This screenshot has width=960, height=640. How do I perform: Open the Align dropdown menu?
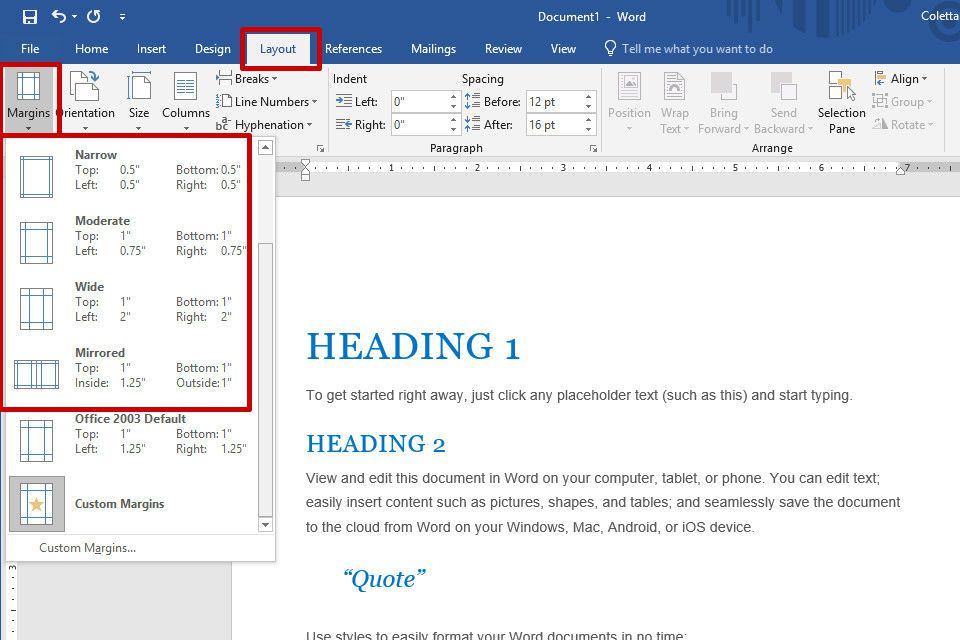point(901,79)
